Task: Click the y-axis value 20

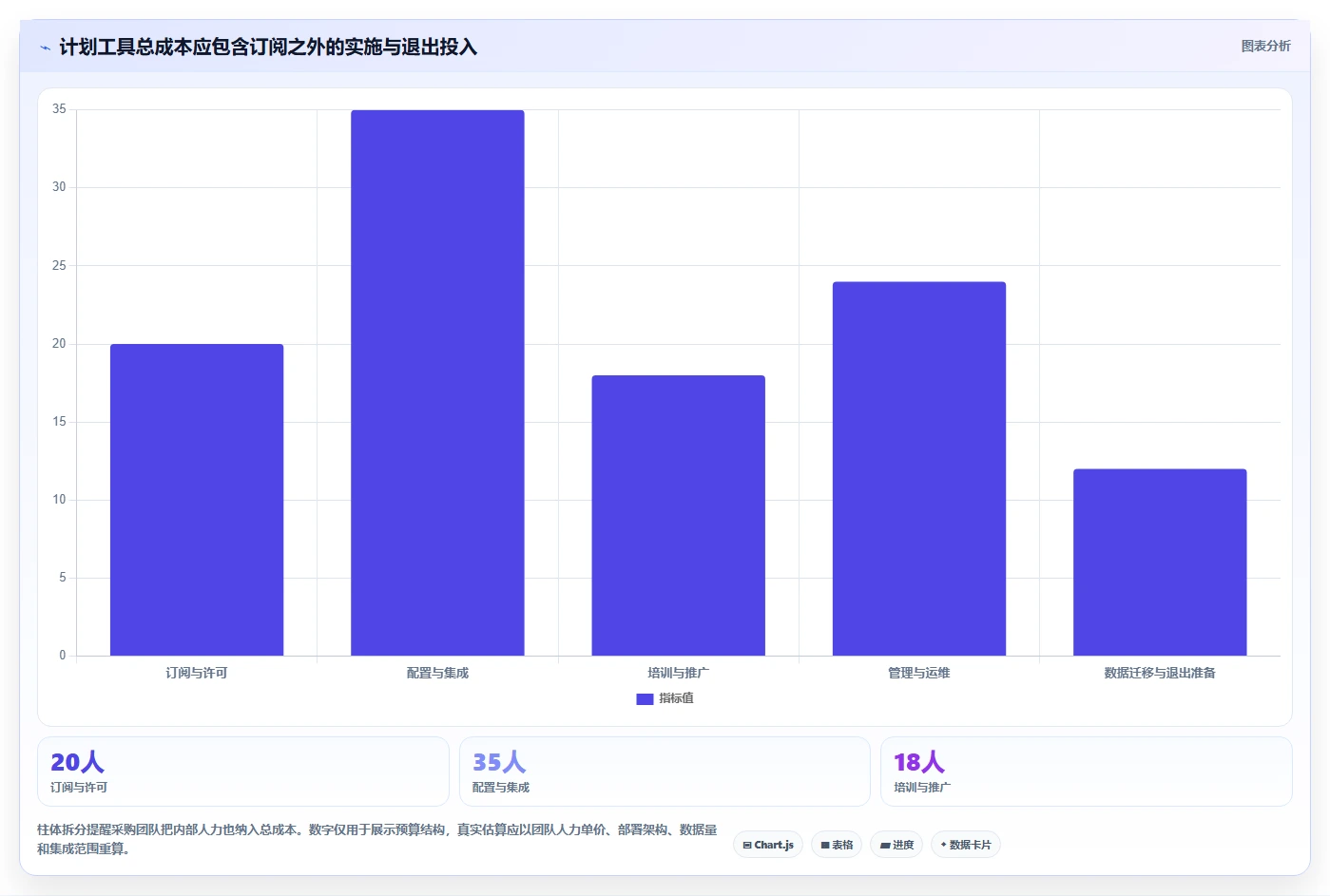Action: coord(59,344)
